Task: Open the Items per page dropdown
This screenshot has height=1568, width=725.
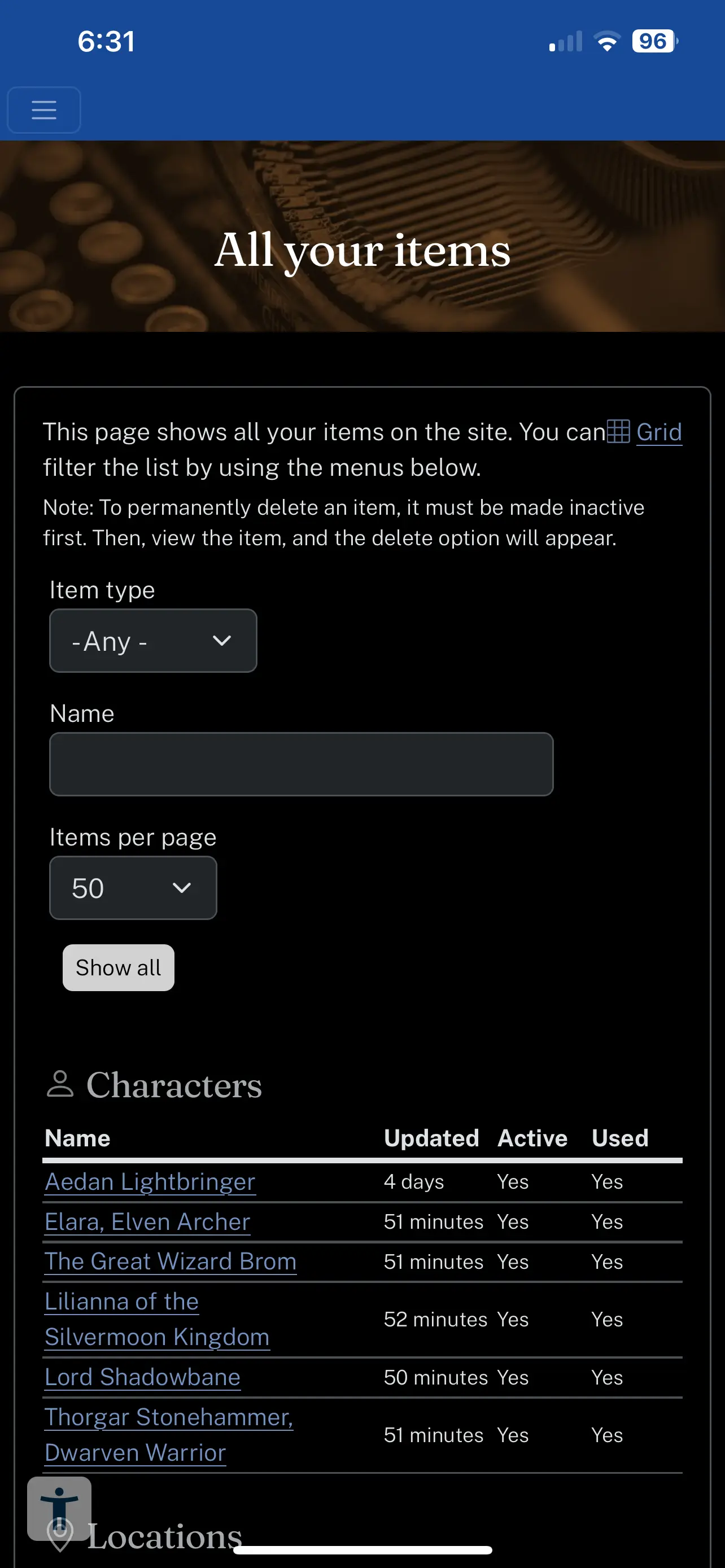Action: pos(133,888)
